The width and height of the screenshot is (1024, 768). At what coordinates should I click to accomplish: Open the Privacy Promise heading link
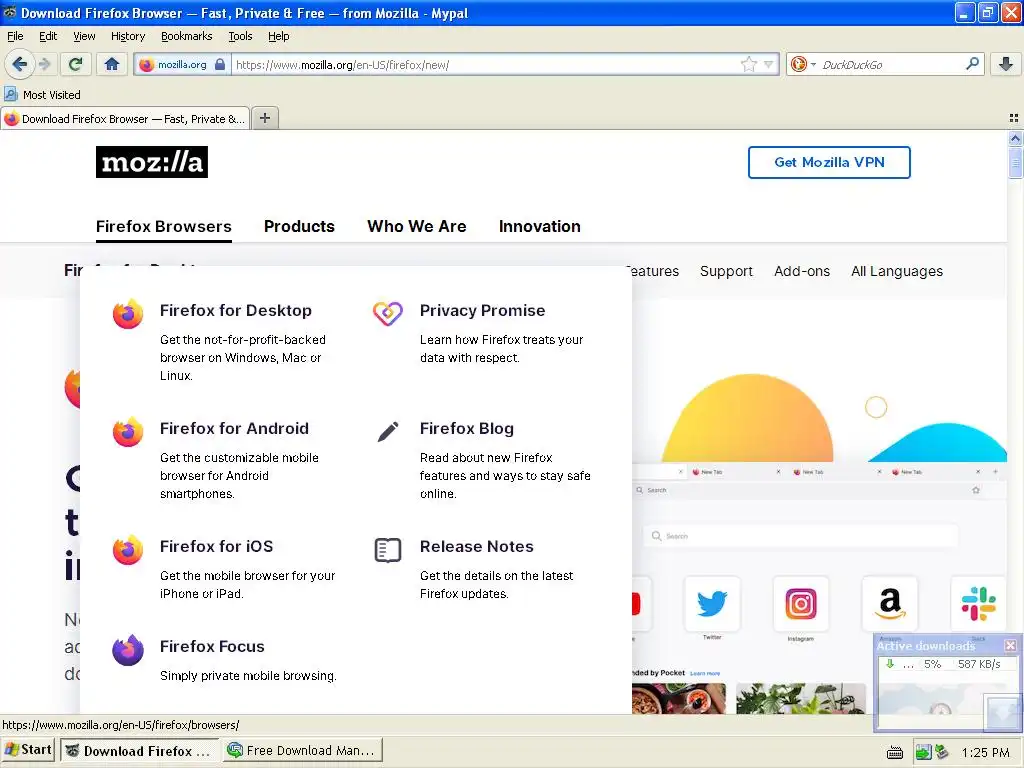tap(482, 310)
